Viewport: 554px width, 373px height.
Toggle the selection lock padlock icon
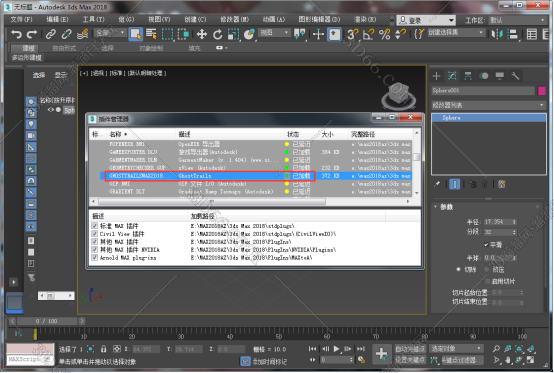[x=103, y=349]
